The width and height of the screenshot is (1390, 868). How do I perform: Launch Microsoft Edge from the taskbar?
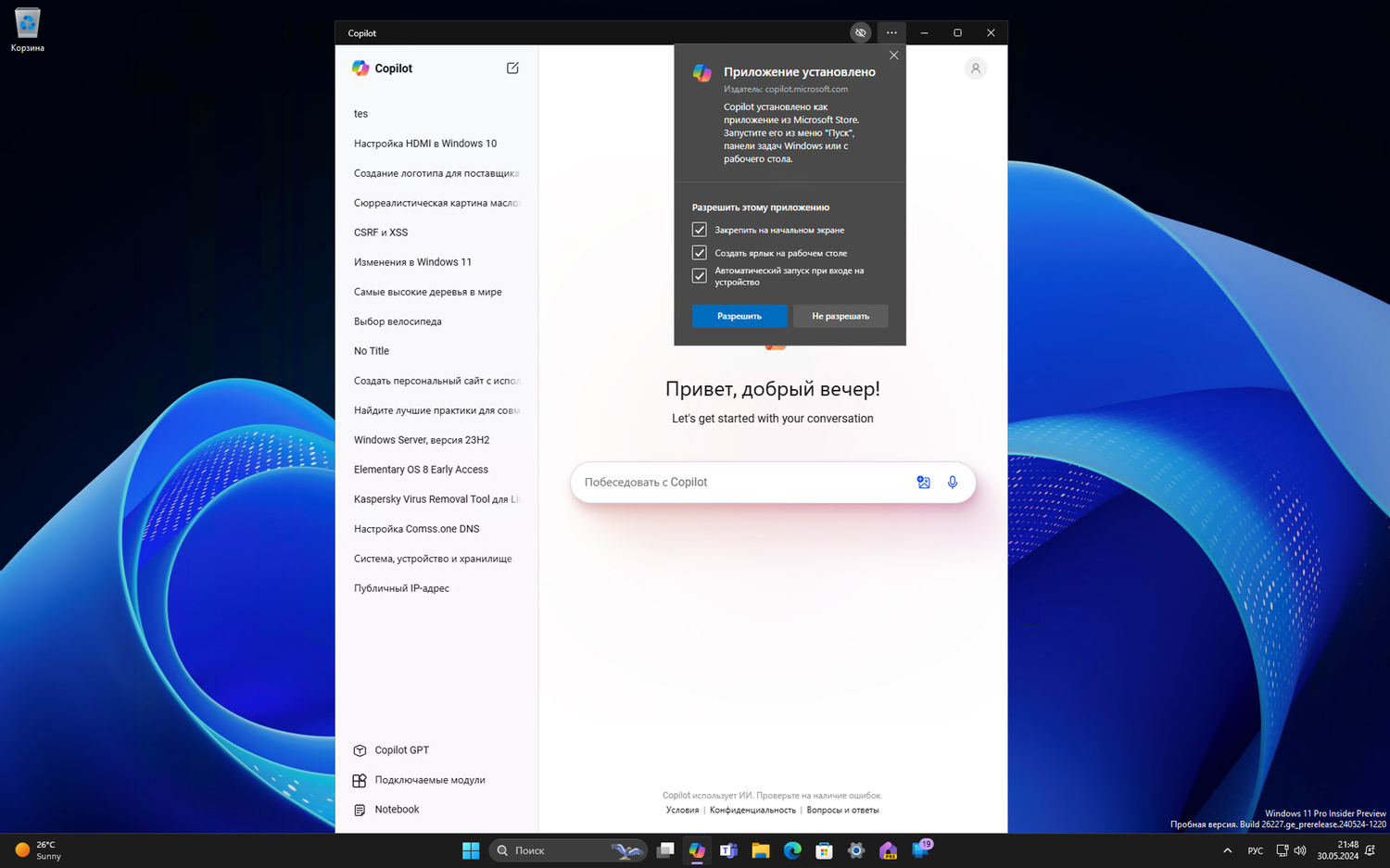792,850
